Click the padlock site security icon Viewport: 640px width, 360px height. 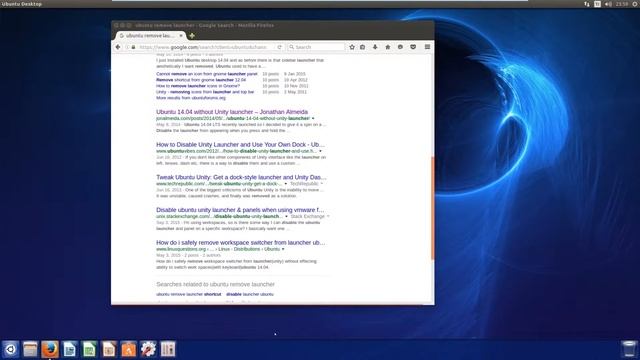(x=133, y=47)
